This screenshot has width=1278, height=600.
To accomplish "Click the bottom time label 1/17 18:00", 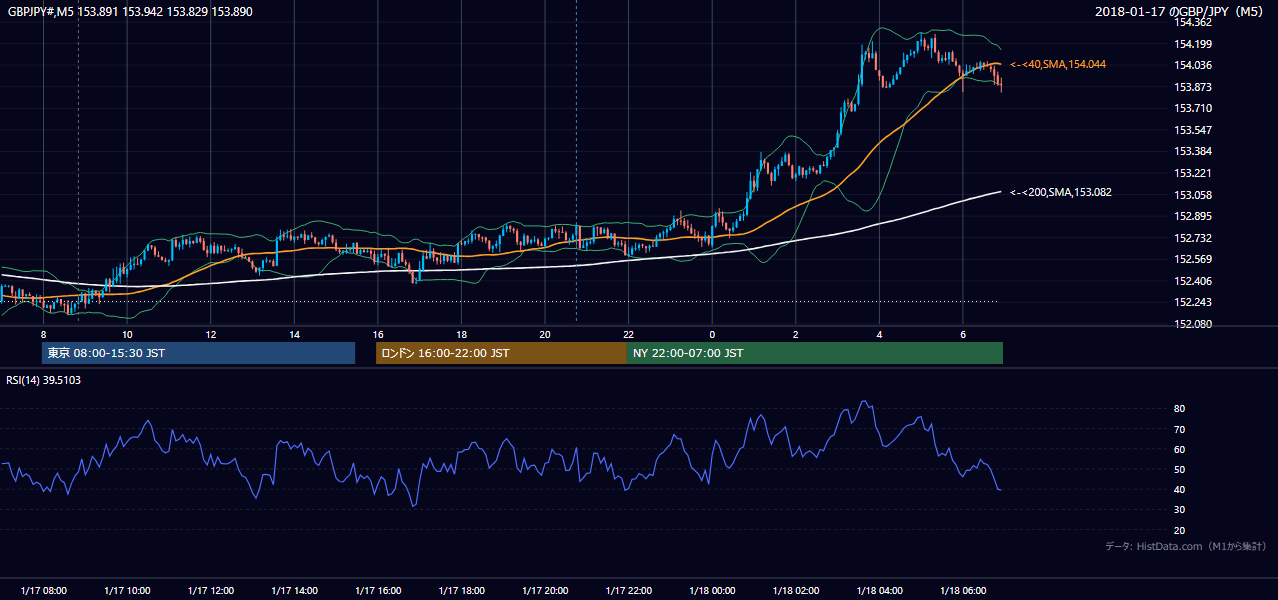I will 461,590.
